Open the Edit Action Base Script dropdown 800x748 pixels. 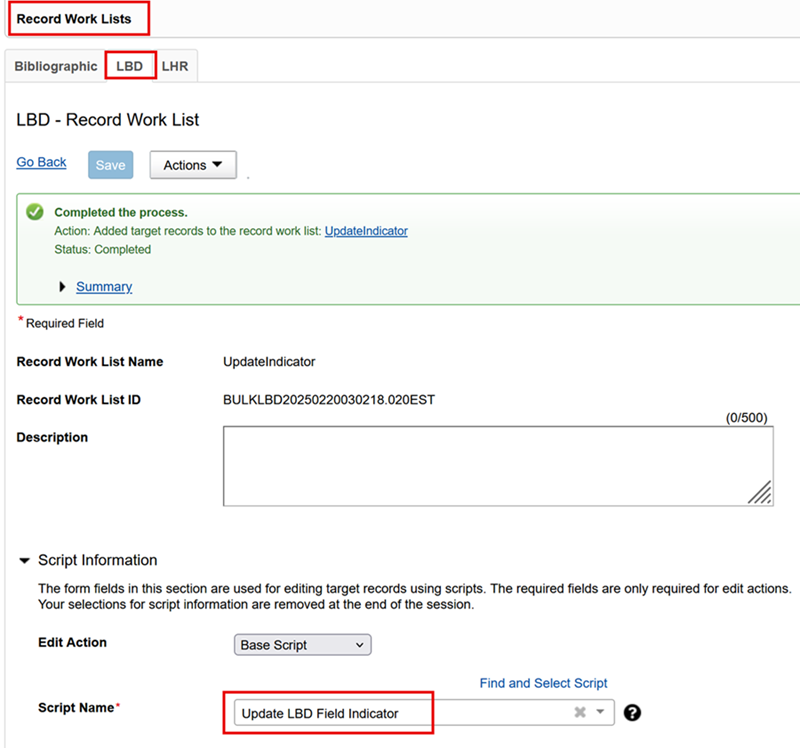coord(302,645)
